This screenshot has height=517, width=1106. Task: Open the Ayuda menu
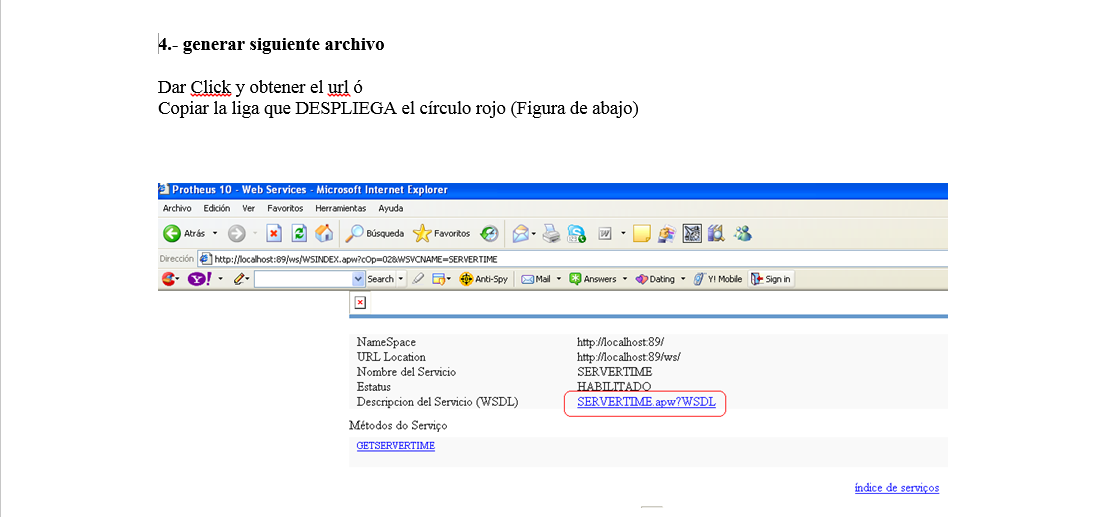391,209
